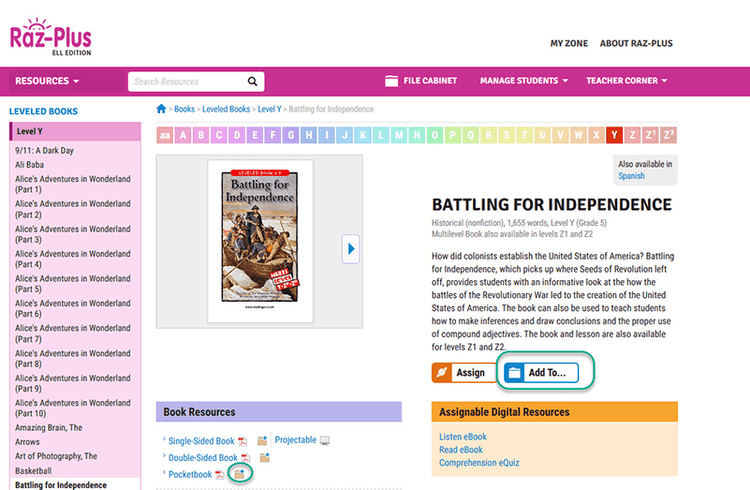
Task: Expand the Resources dropdown
Action: pyautogui.click(x=47, y=81)
